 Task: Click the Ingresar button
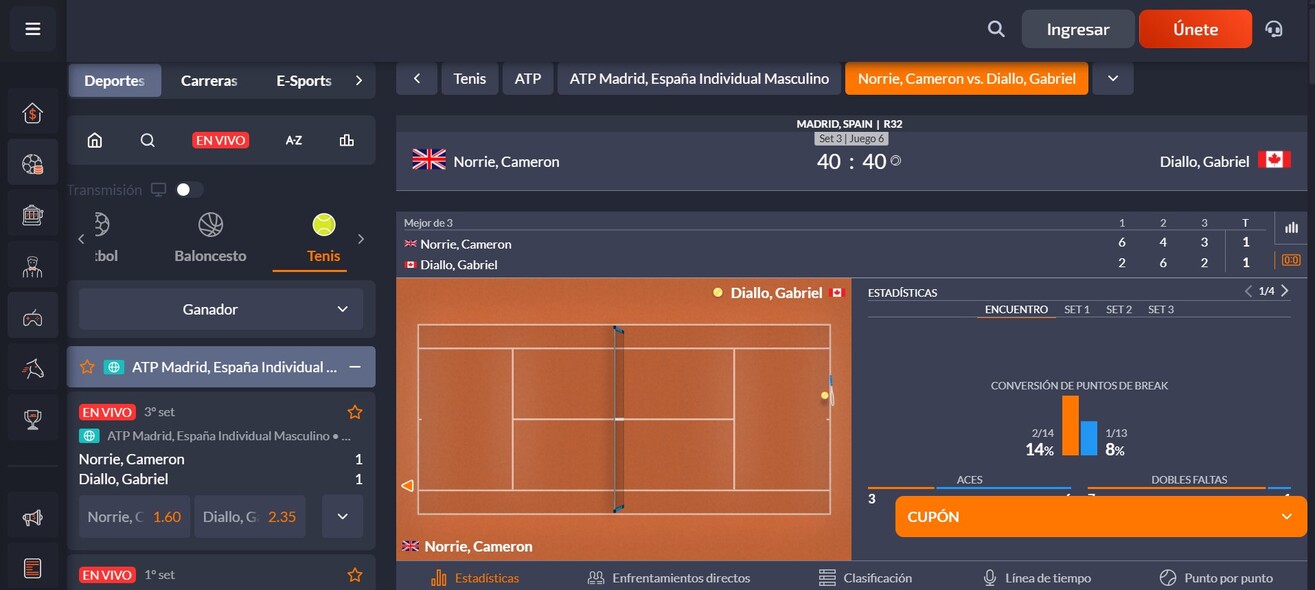coord(1077,29)
